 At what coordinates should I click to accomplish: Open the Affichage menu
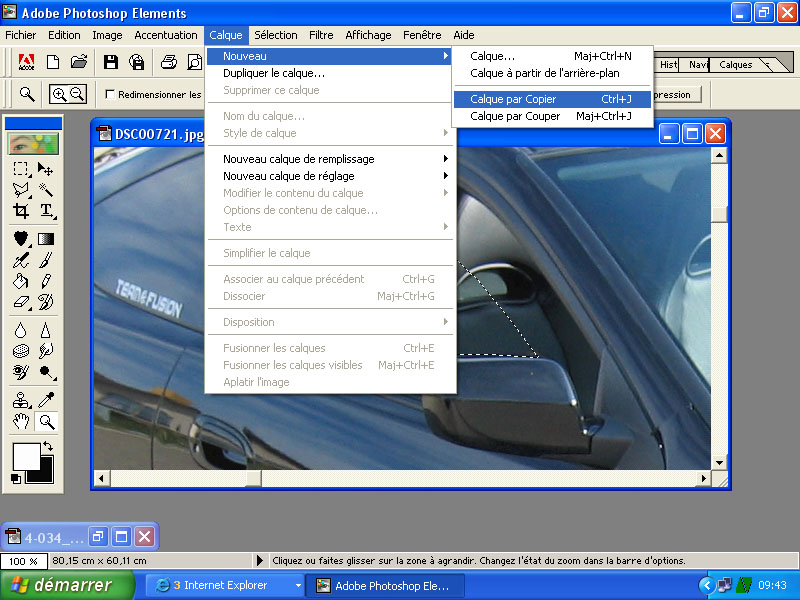click(x=368, y=35)
